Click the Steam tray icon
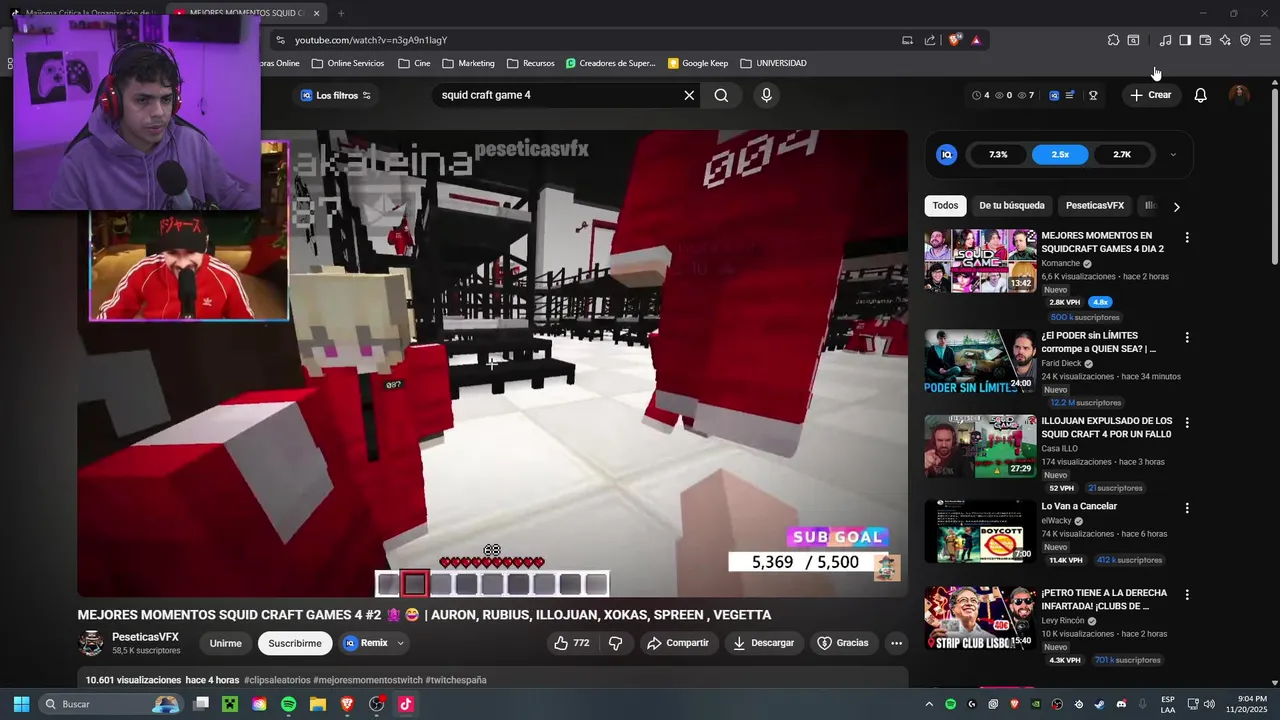Screen dimensions: 1280x720 coord(1100,704)
